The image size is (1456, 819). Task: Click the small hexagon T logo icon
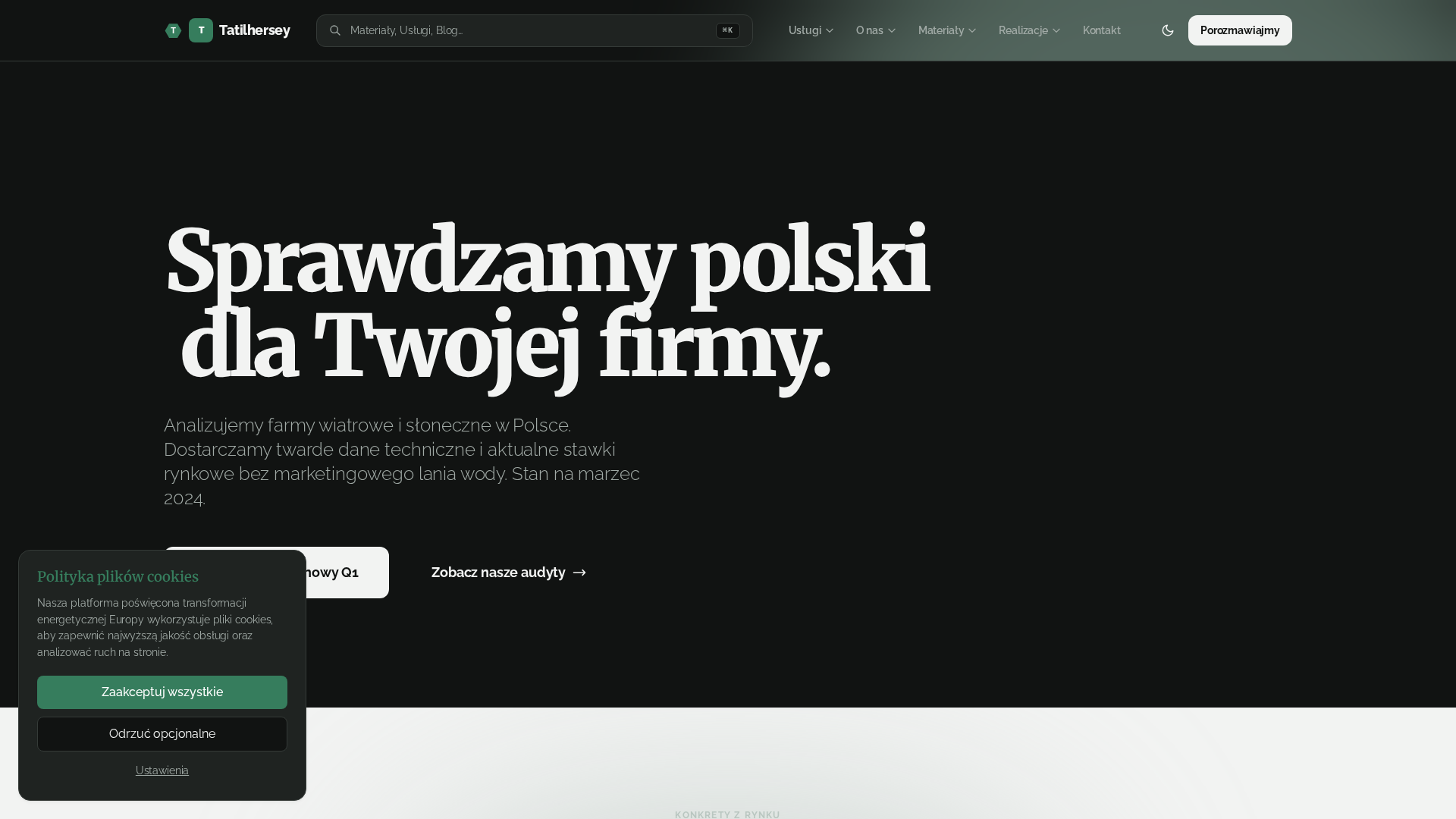point(173,30)
